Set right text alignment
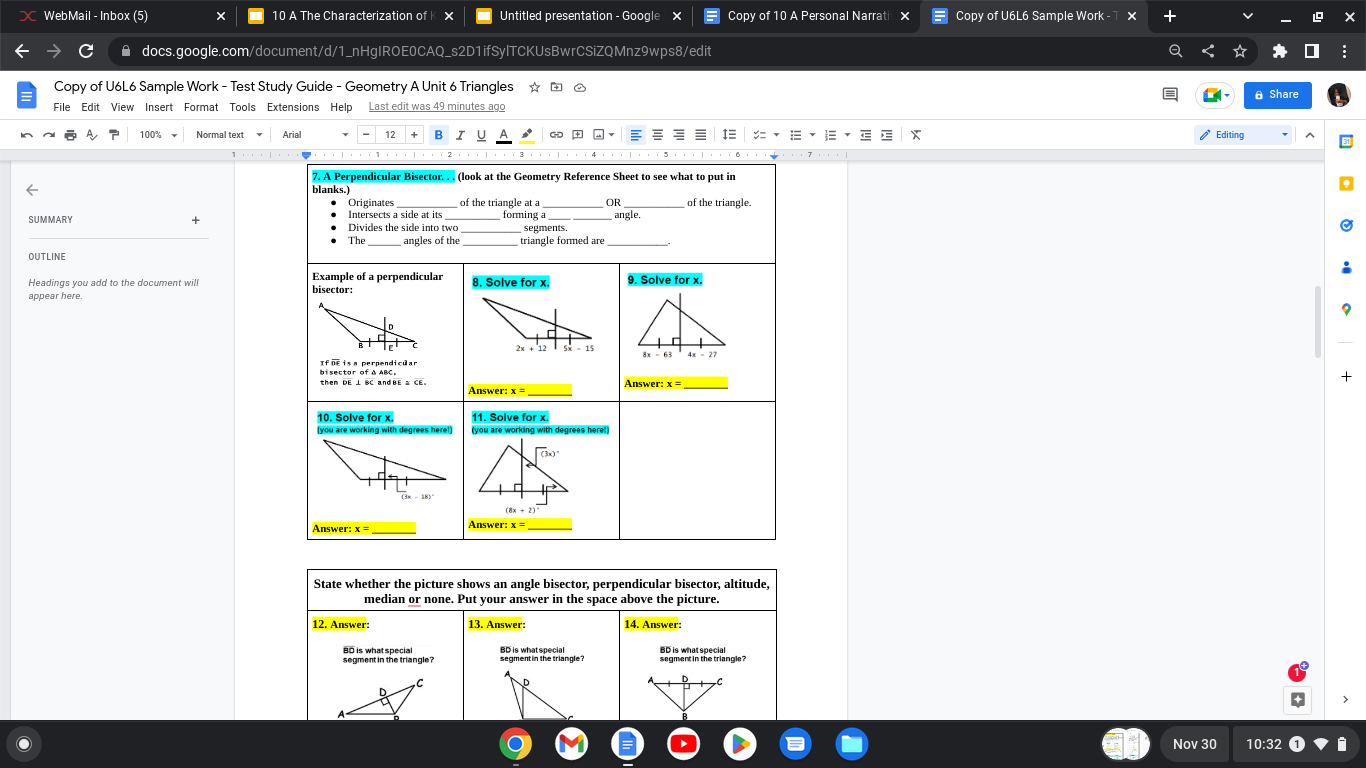This screenshot has height=768, width=1366. [679, 135]
